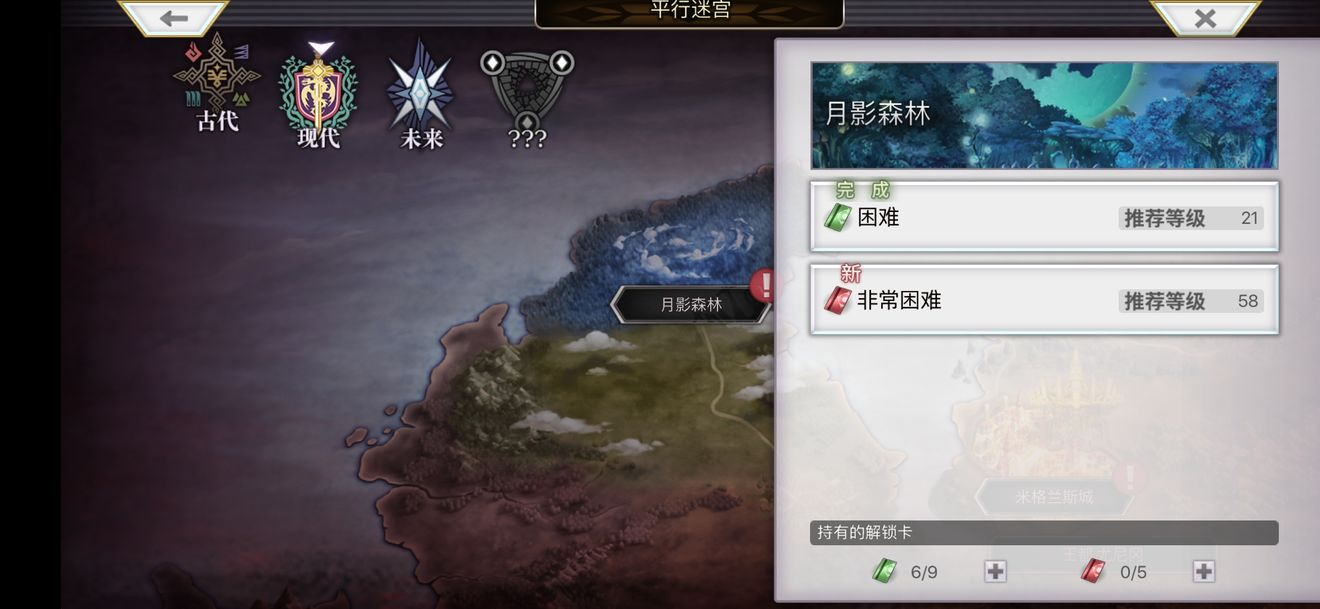Click the green unlock card count icon
The image size is (1320, 609).
tap(885, 571)
